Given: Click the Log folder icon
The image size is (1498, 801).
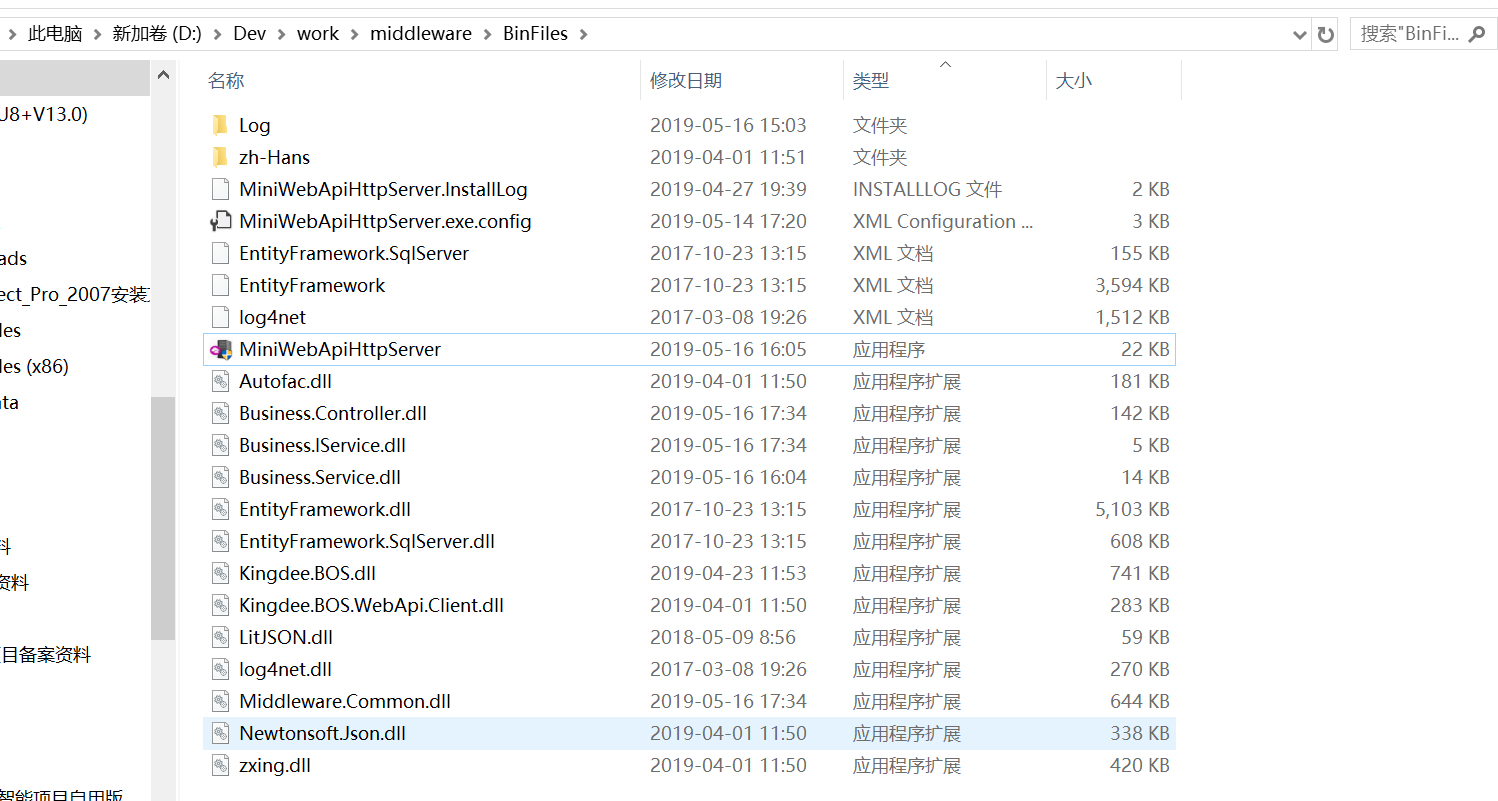Looking at the screenshot, I should (221, 125).
